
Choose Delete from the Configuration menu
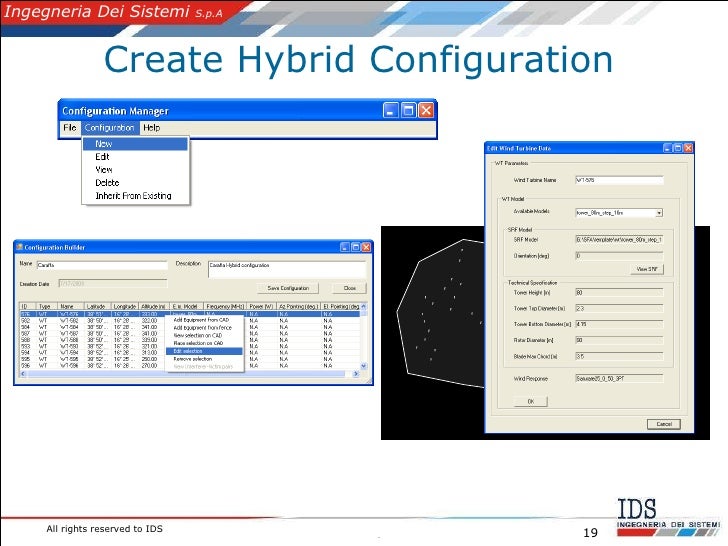pyautogui.click(x=135, y=183)
